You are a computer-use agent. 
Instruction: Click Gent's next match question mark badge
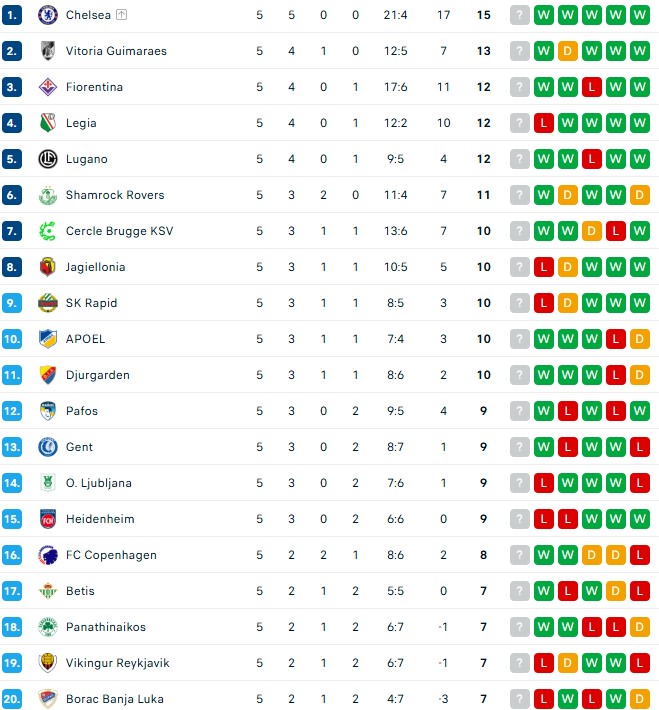click(x=520, y=447)
